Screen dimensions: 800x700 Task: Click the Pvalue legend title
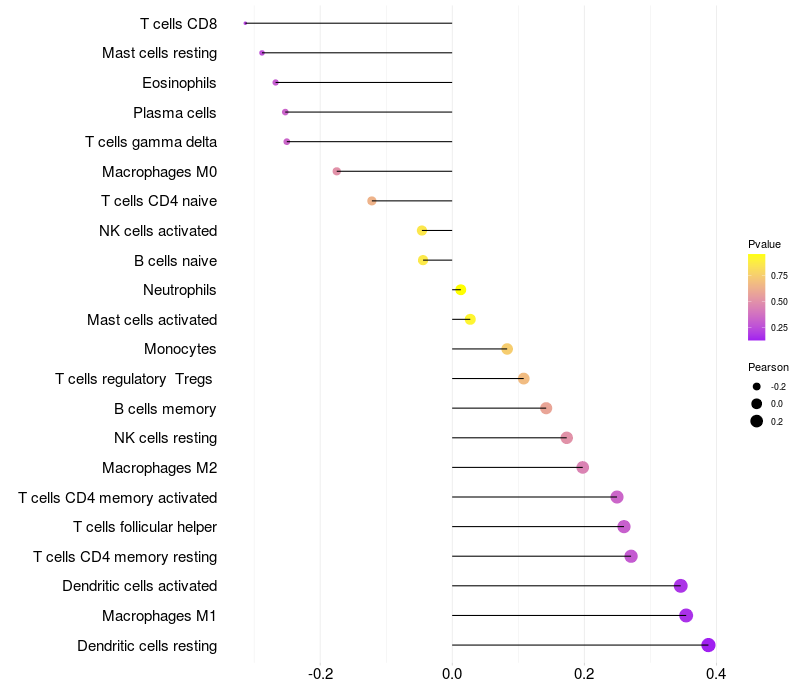764,244
